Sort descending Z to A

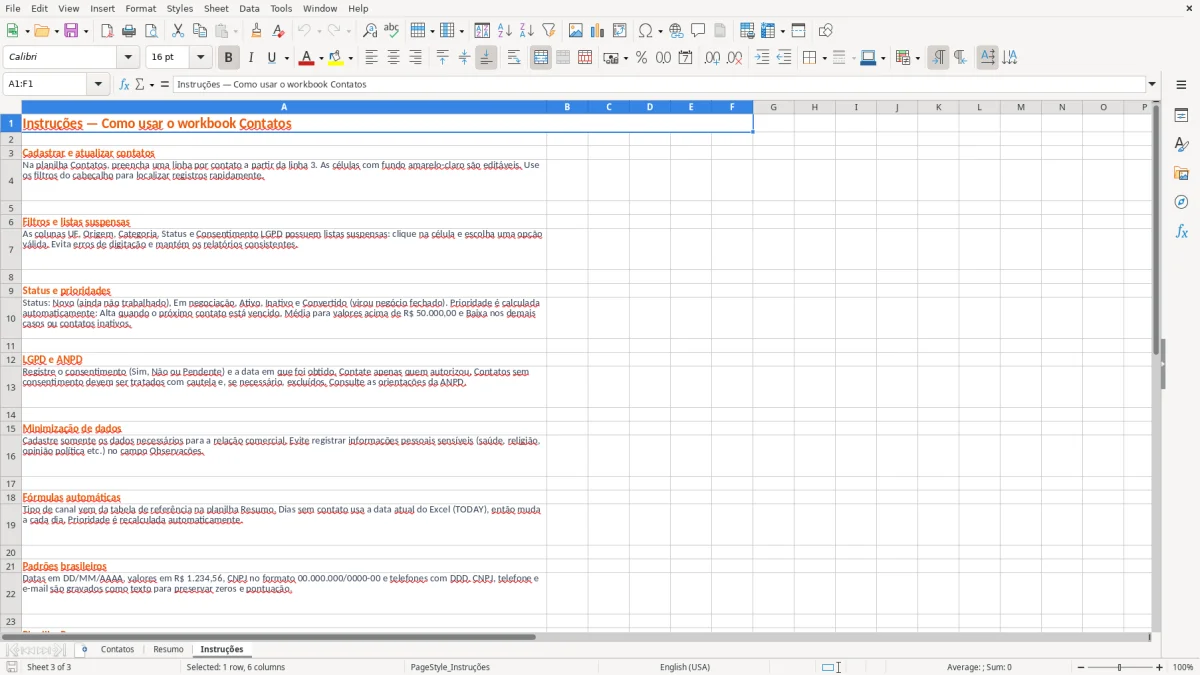coord(526,31)
